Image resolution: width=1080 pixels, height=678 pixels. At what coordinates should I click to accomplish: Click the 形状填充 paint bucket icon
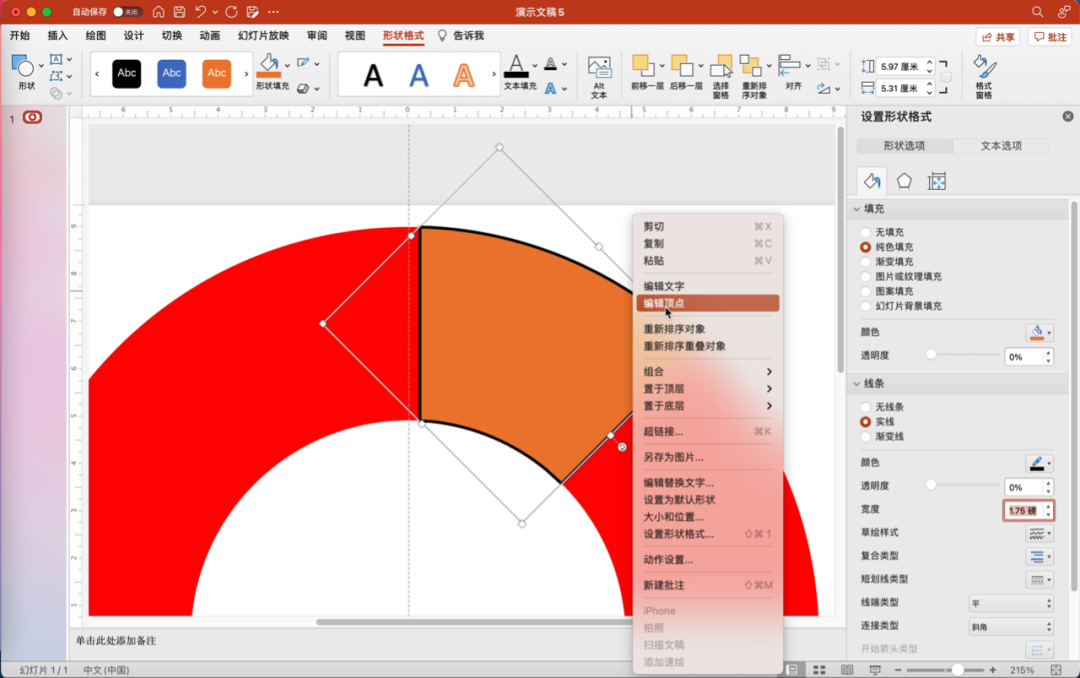(269, 65)
